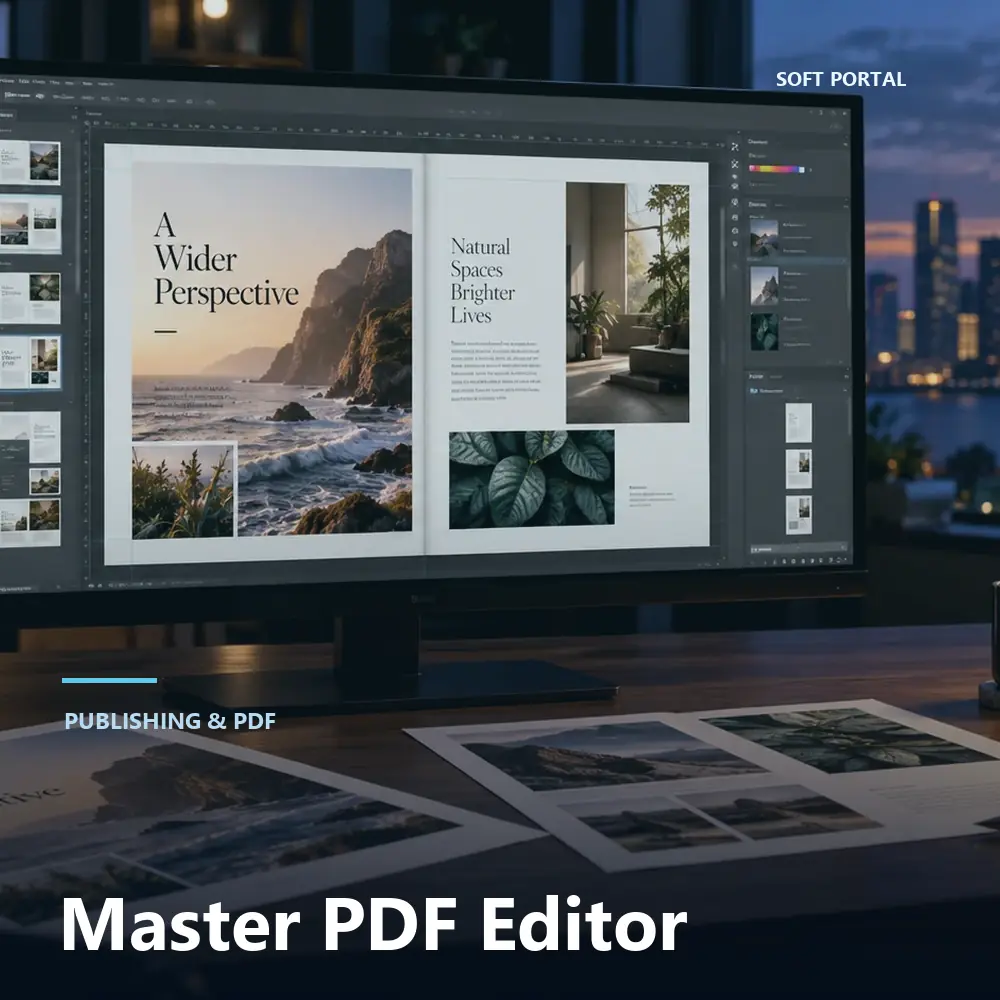Select the dark leaves thumbnail in right panel
This screenshot has width=1000, height=1000.
(x=764, y=332)
